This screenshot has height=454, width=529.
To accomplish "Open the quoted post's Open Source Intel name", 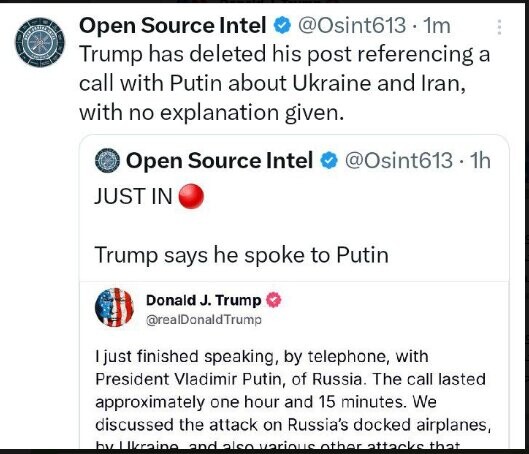I will pos(219,160).
